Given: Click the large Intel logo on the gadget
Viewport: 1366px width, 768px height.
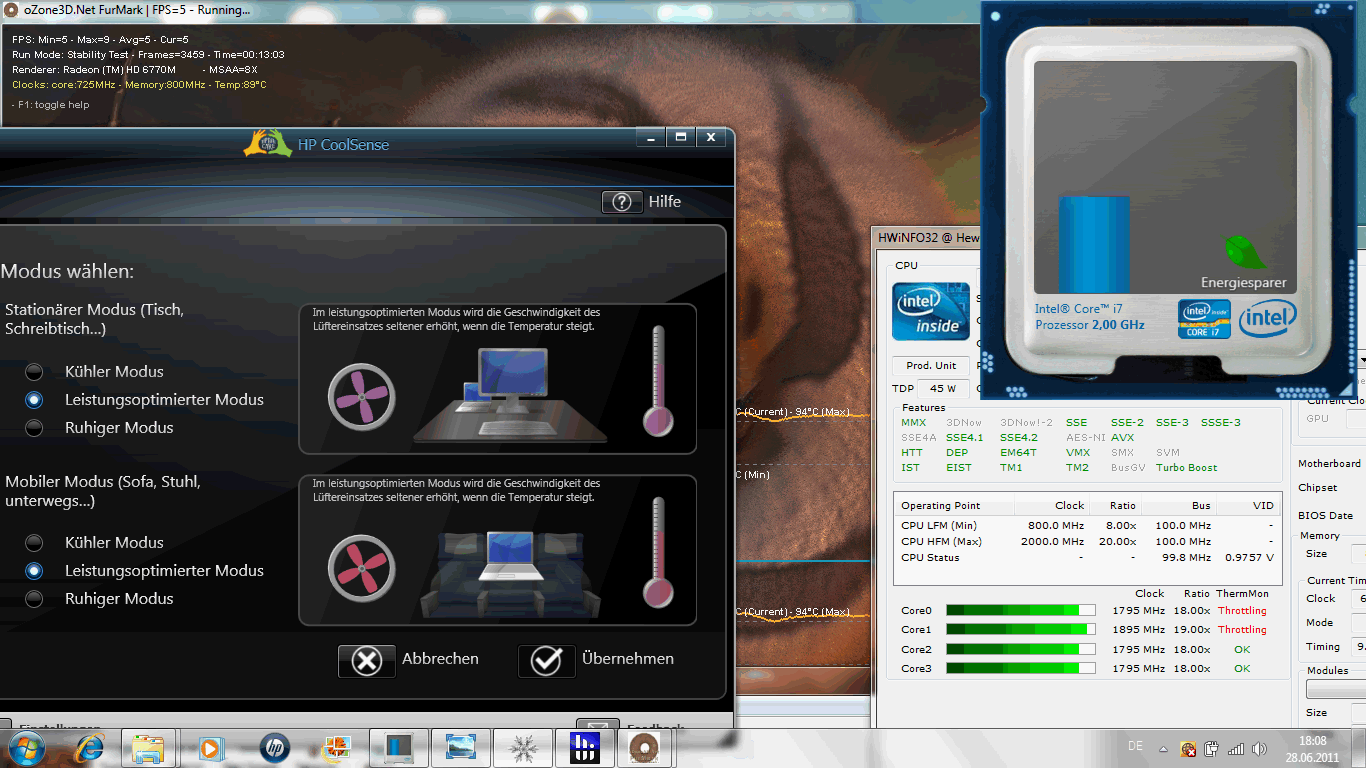Looking at the screenshot, I should 1267,319.
